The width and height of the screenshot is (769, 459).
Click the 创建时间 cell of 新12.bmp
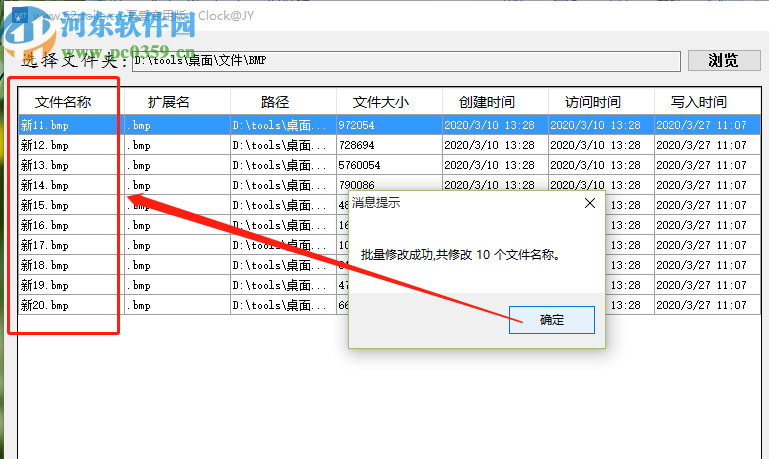point(495,145)
